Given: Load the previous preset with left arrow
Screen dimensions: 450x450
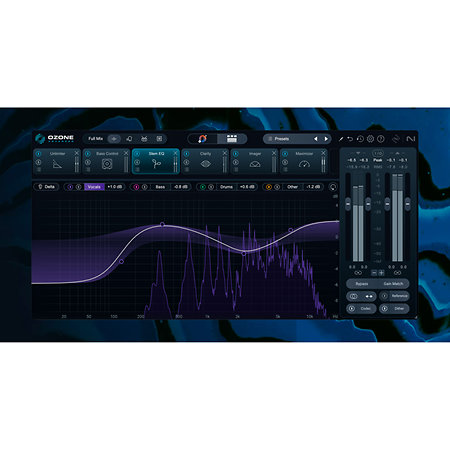Looking at the screenshot, I should coord(315,139).
